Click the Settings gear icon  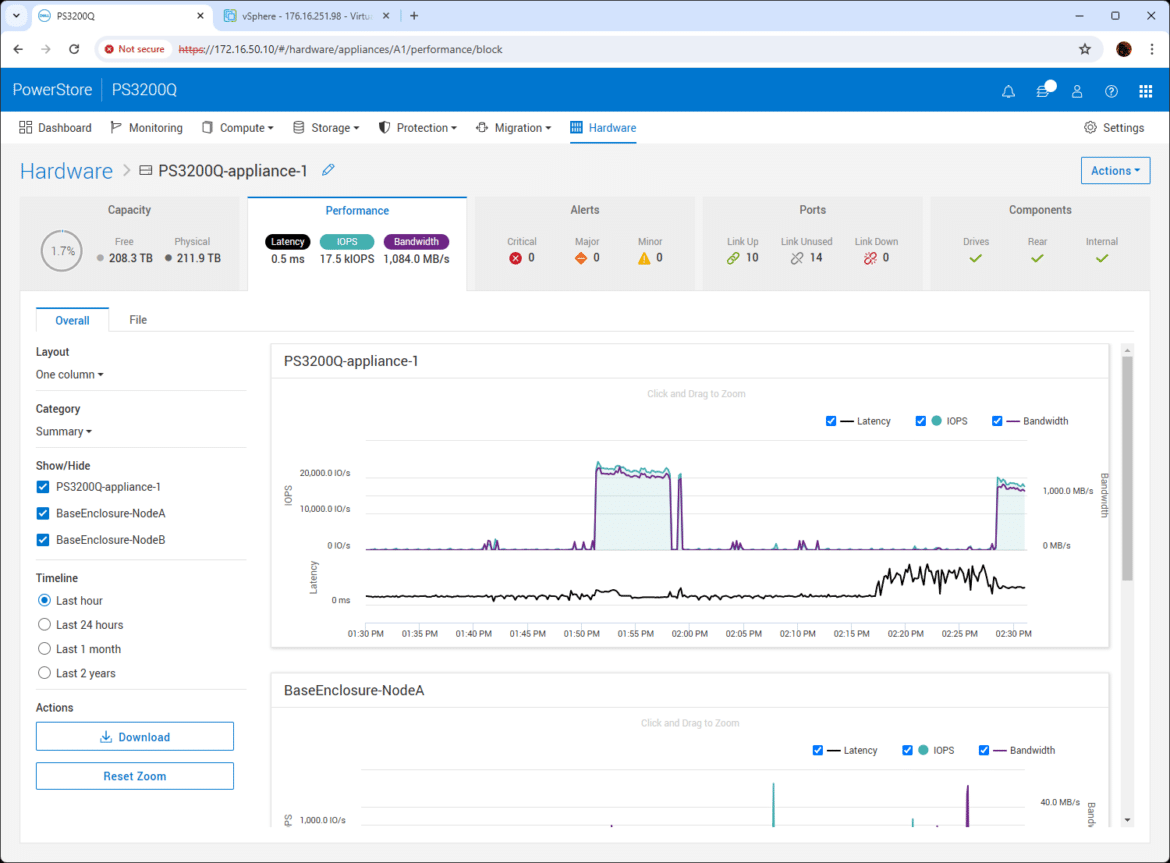(1089, 128)
